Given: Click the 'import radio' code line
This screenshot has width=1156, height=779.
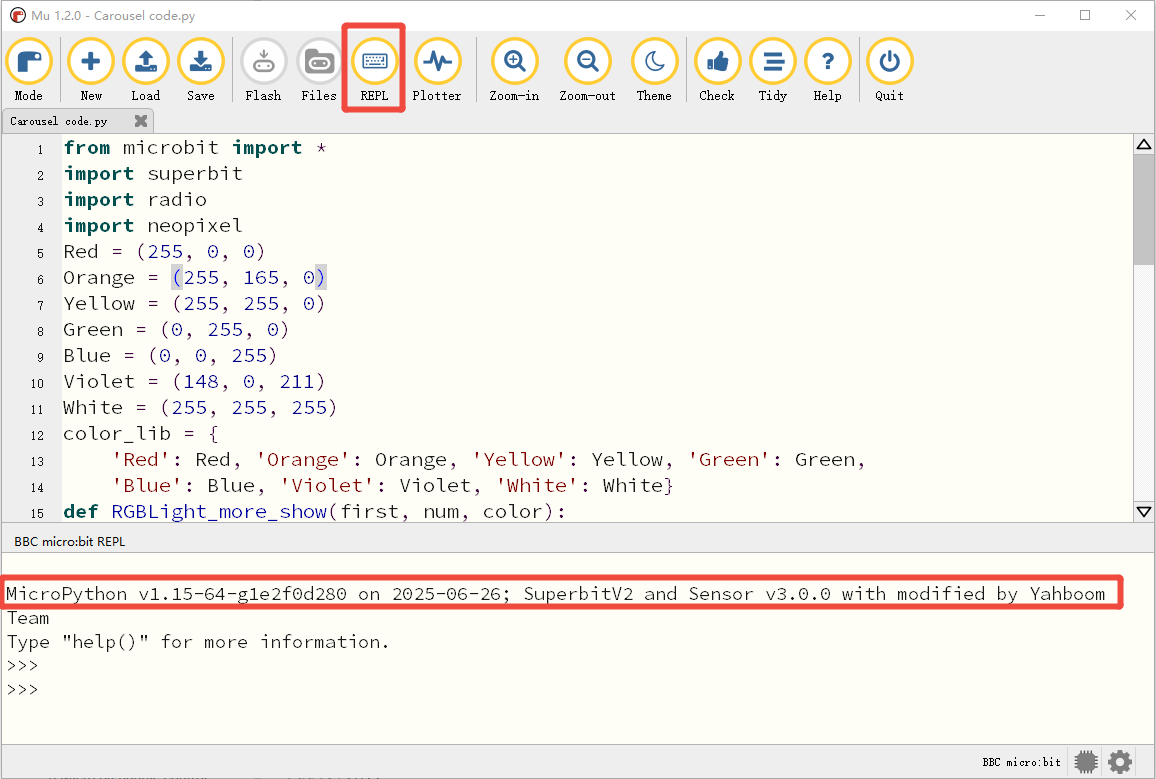Looking at the screenshot, I should [135, 200].
